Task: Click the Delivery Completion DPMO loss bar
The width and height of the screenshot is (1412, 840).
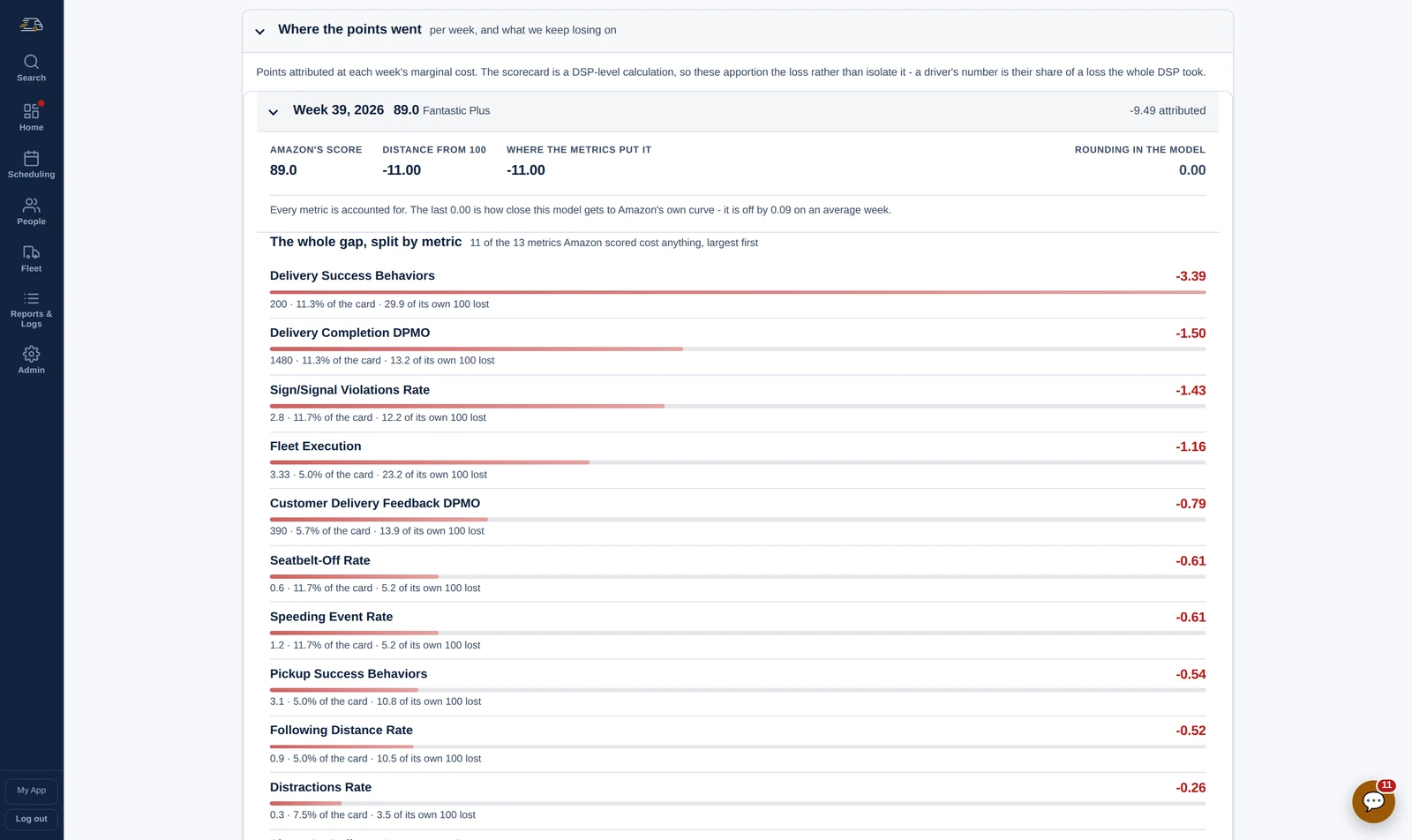Action: click(738, 349)
